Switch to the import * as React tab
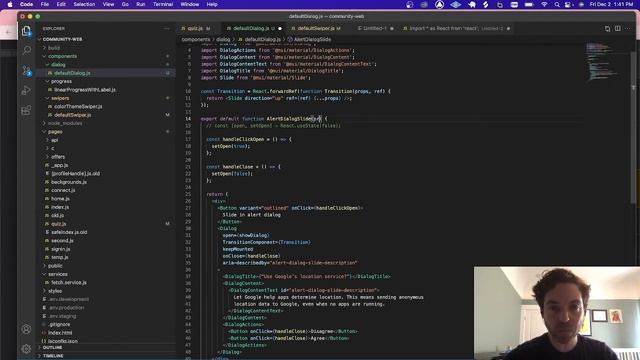Viewport: 640px width, 360px height. pos(455,29)
